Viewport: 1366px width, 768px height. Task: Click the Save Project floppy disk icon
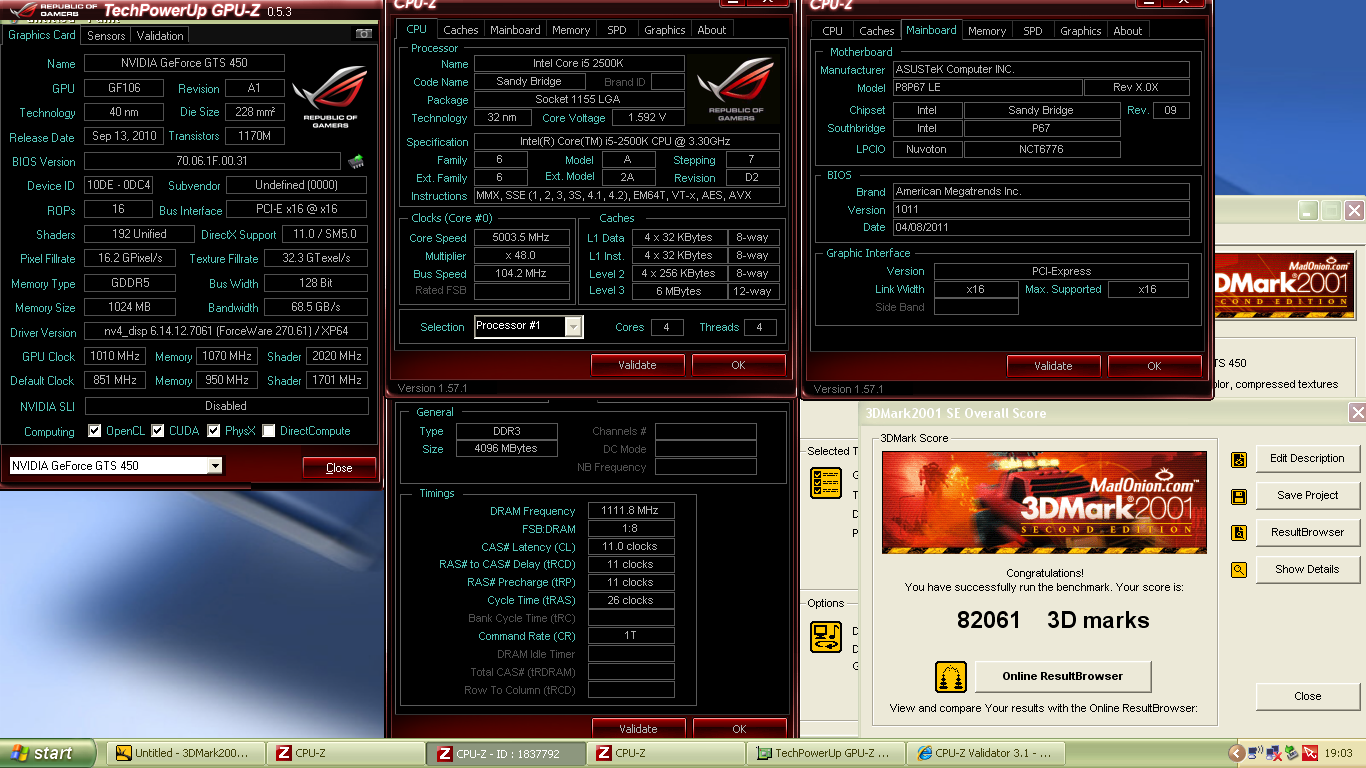point(1239,497)
